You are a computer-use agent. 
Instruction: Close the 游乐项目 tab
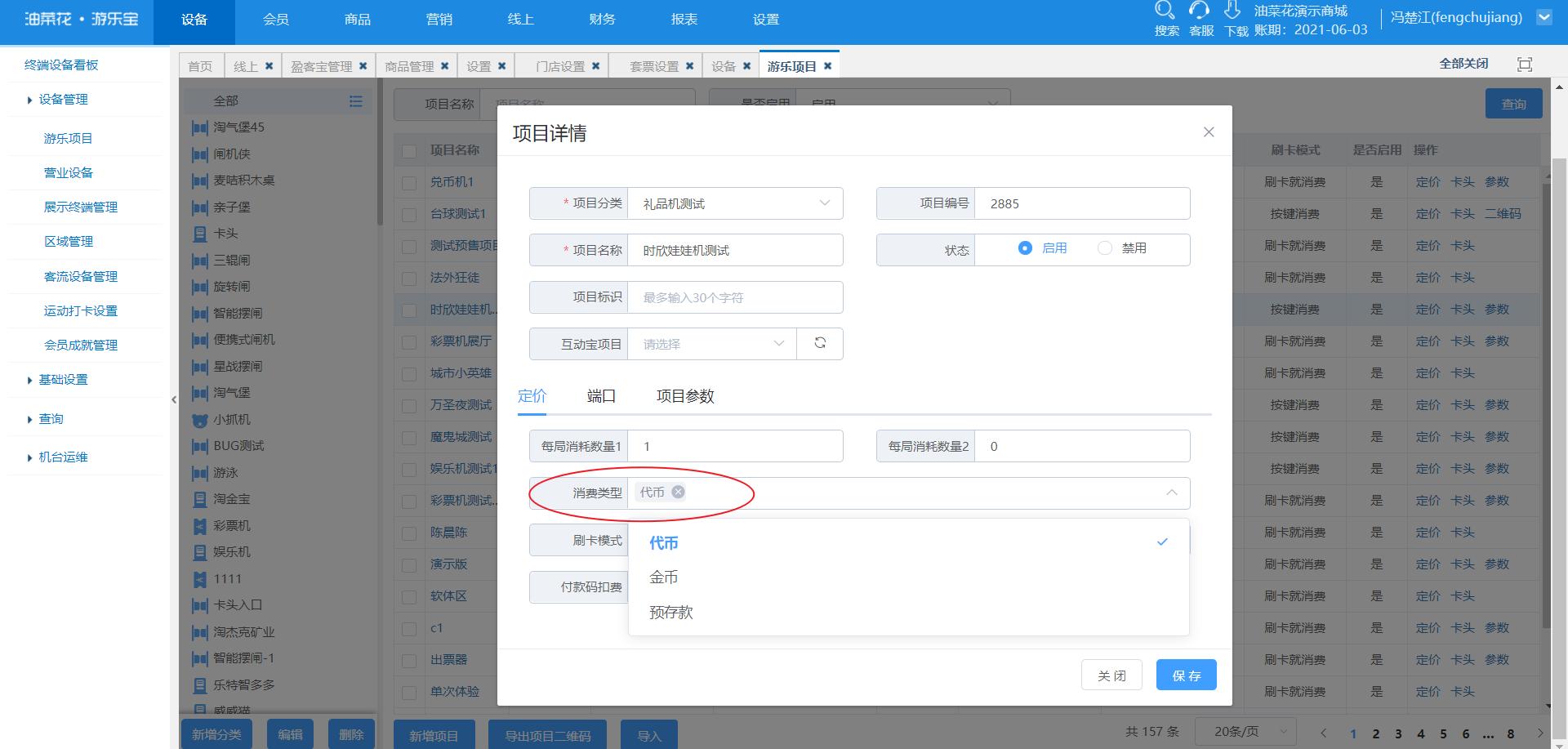827,66
